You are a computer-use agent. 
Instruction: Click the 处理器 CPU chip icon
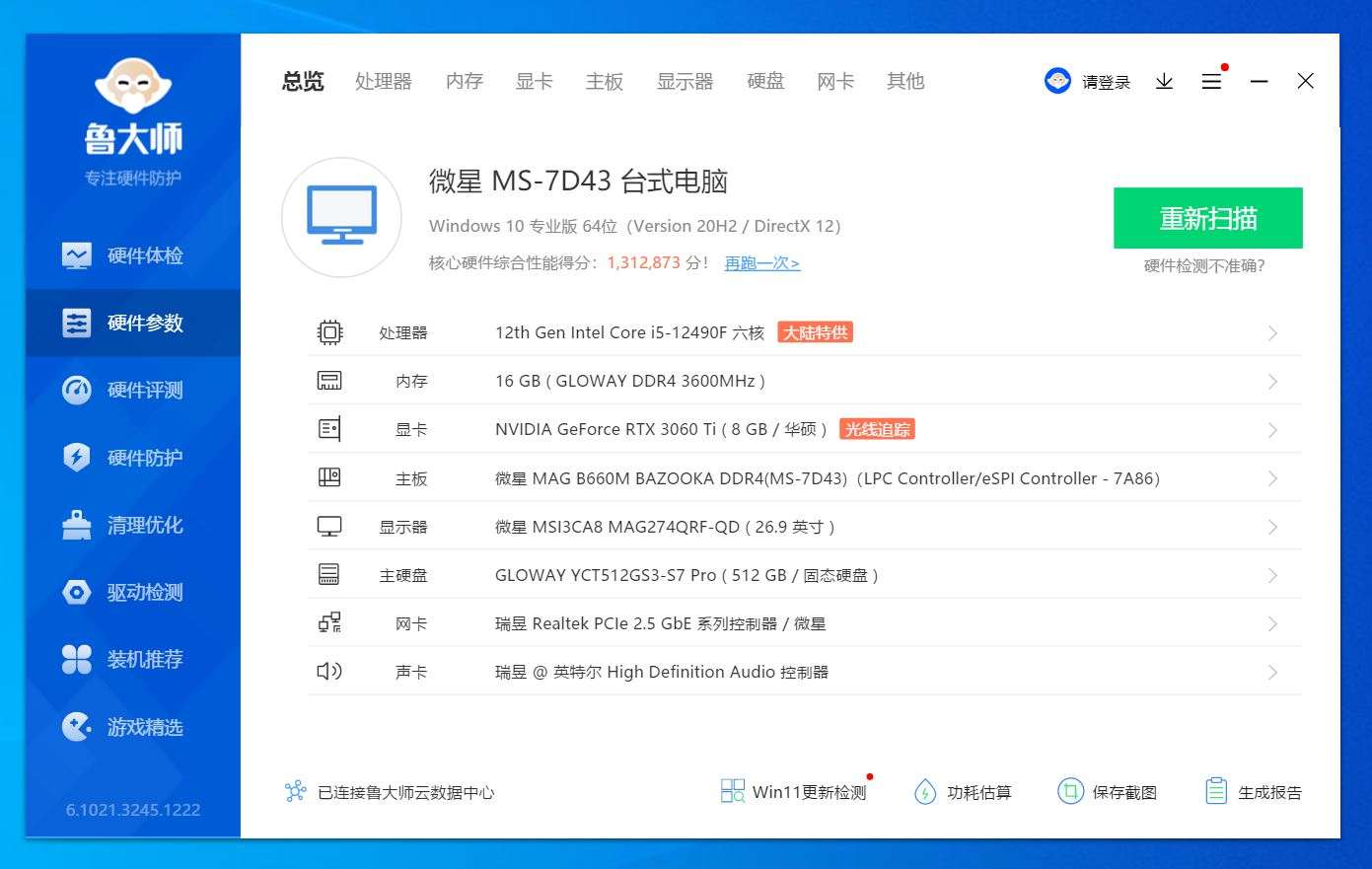pyautogui.click(x=329, y=332)
